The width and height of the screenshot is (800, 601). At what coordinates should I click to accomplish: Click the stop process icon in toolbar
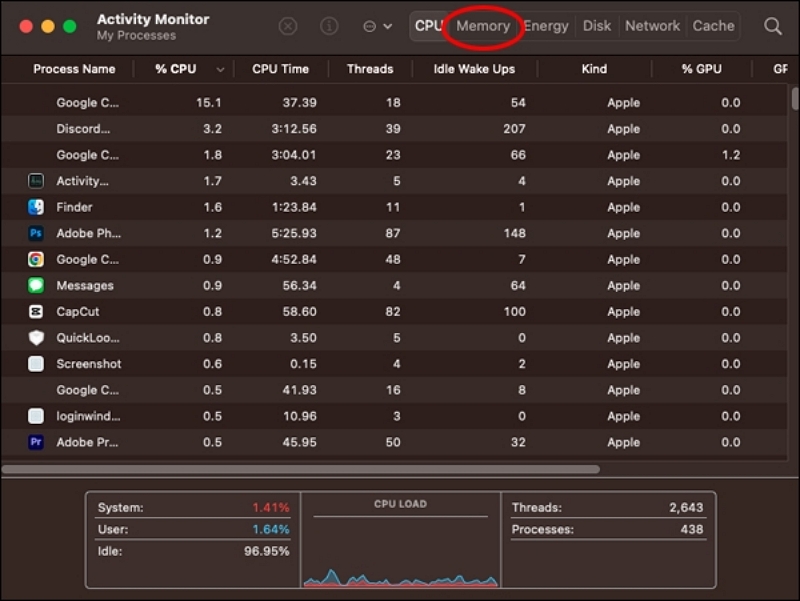pyautogui.click(x=288, y=26)
